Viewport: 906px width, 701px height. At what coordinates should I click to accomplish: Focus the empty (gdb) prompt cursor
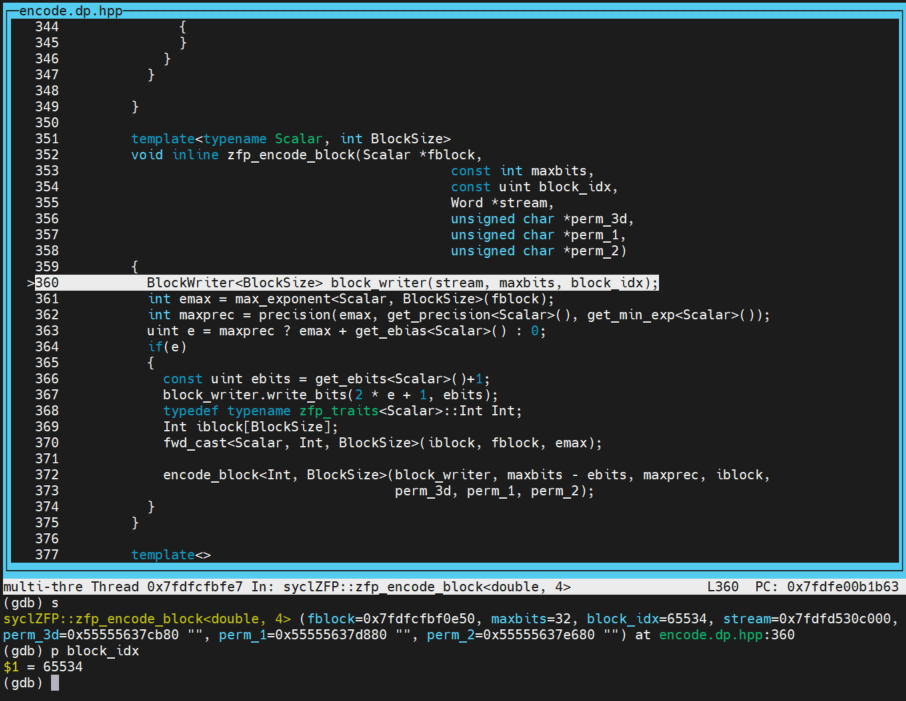[x=56, y=683]
